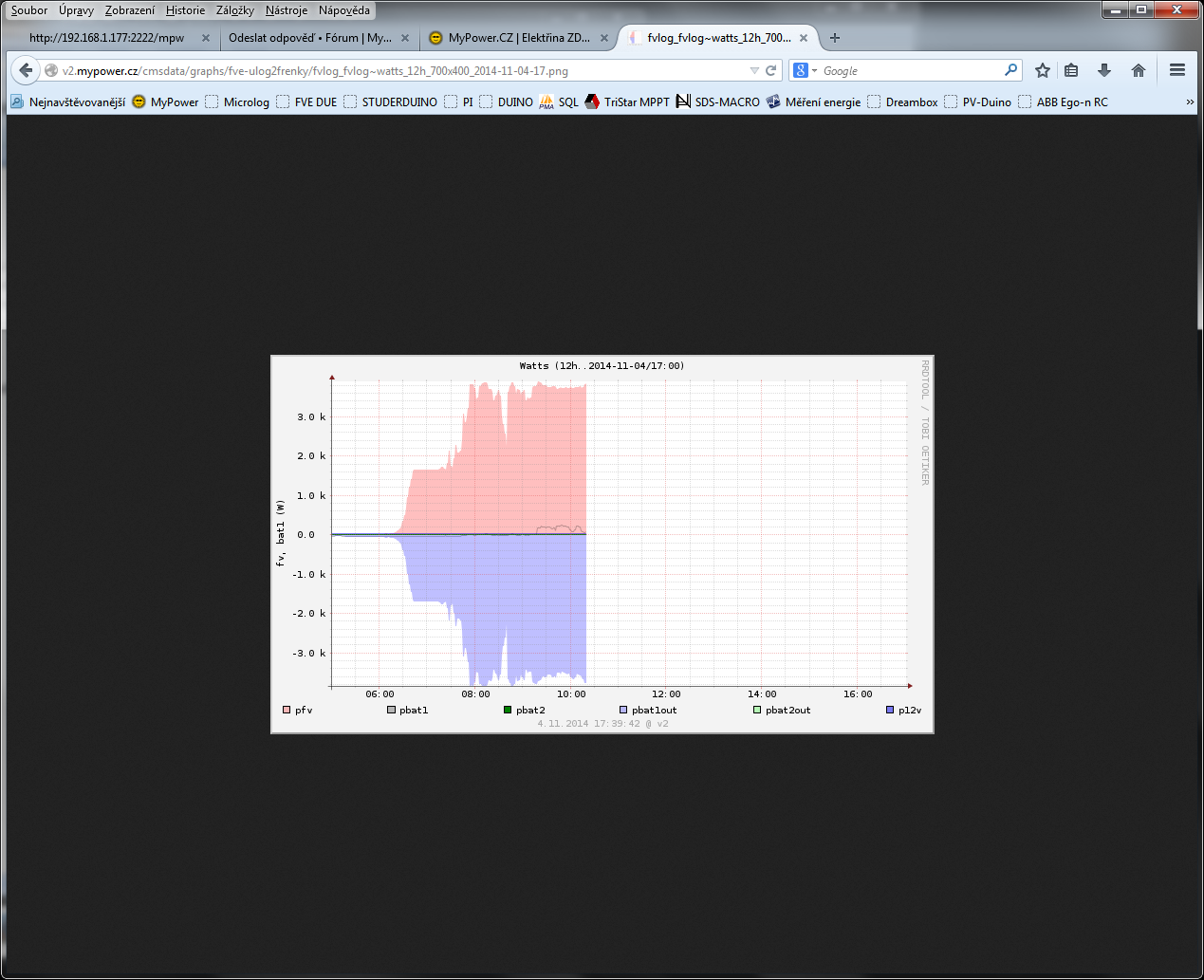This screenshot has width=1204, height=980.
Task: Click the pfv legend swatch
Action: click(287, 710)
